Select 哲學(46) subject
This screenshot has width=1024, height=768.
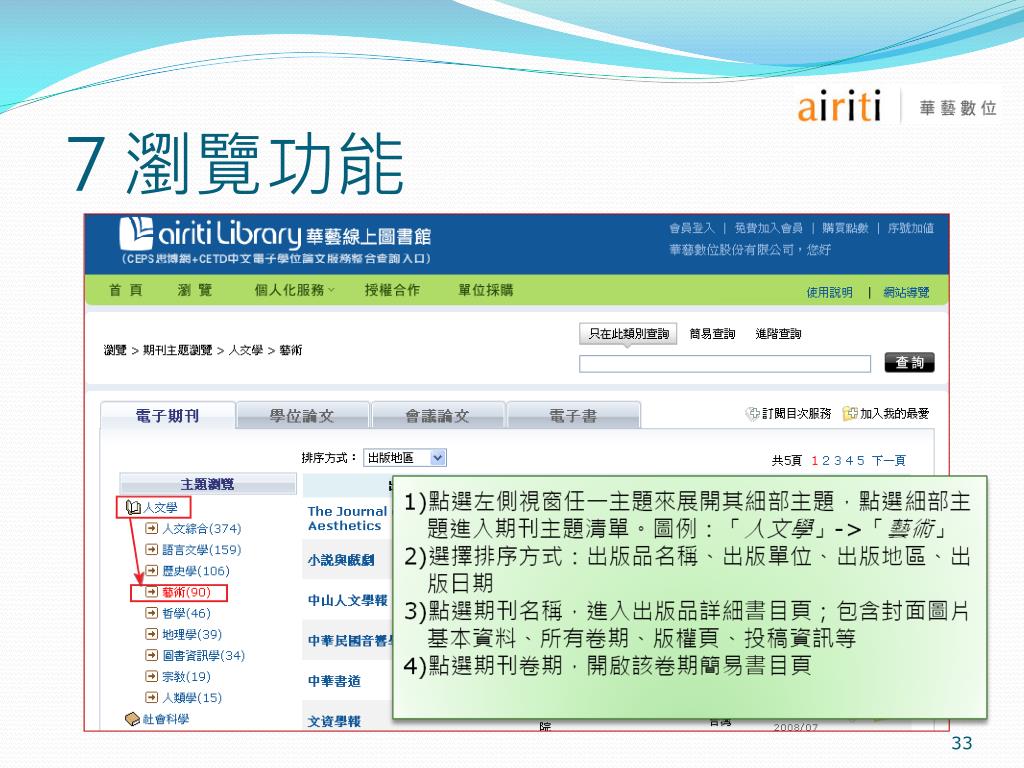click(186, 613)
